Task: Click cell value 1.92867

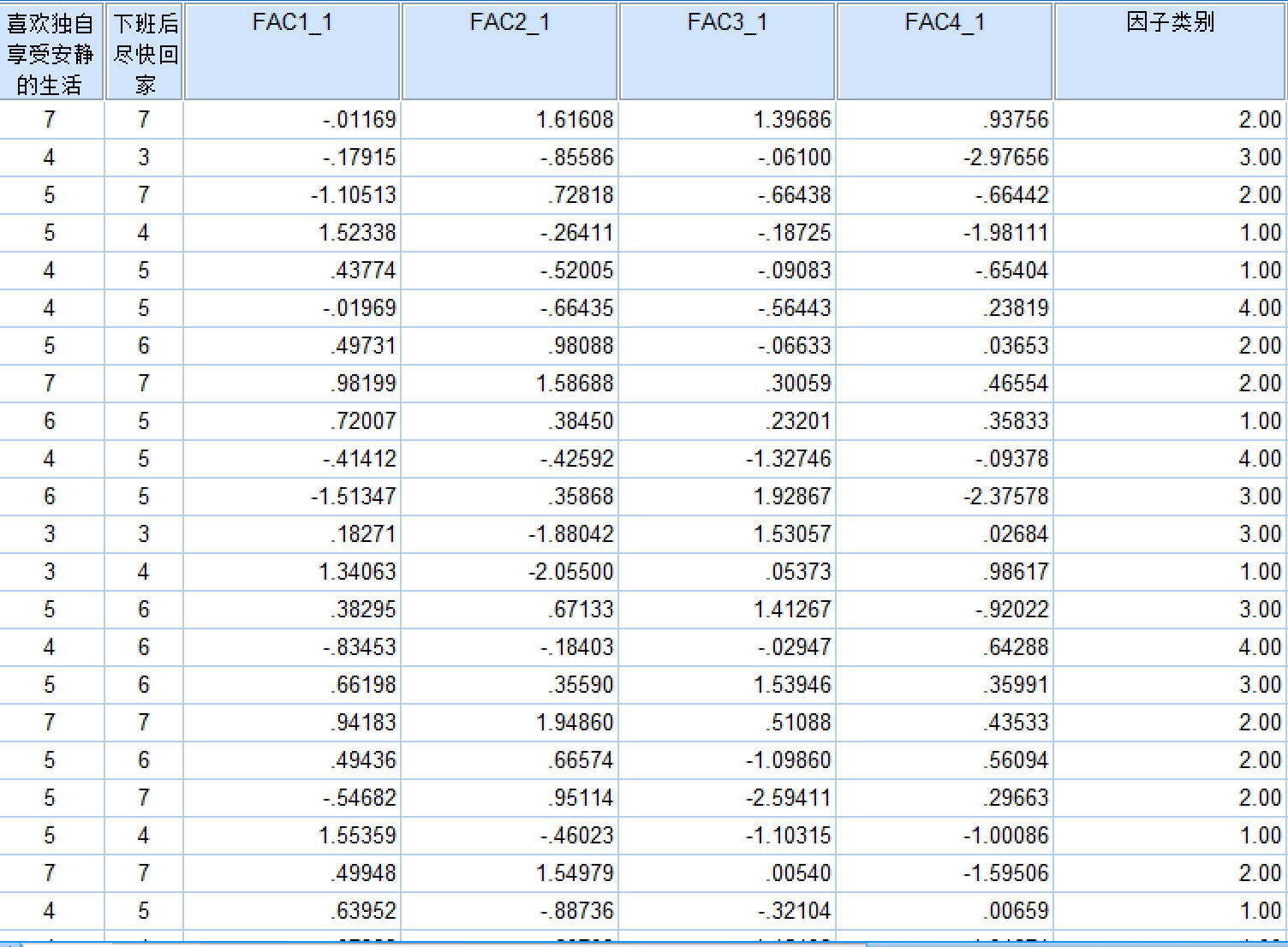Action: click(x=792, y=497)
